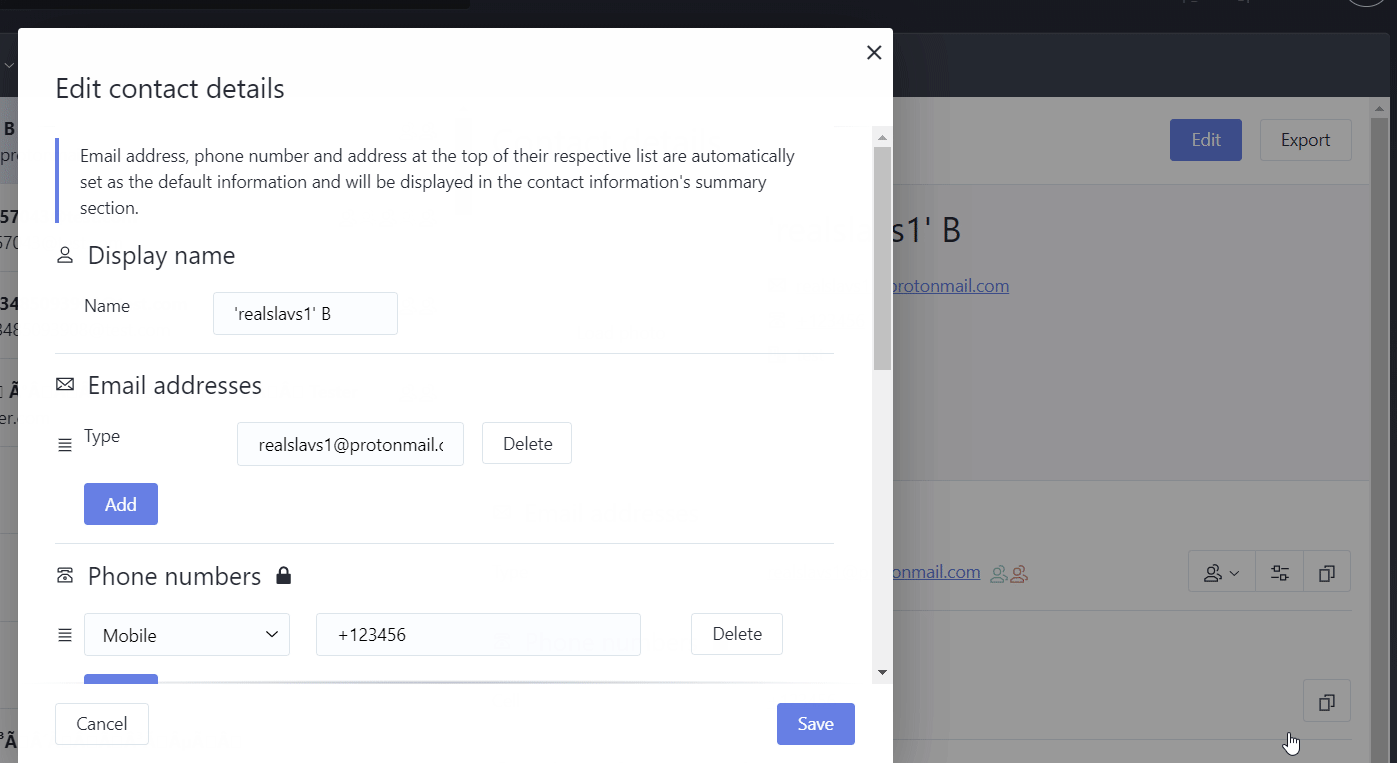Click the copy icon in the contact toolbar
The height and width of the screenshot is (763, 1397).
1326,571
